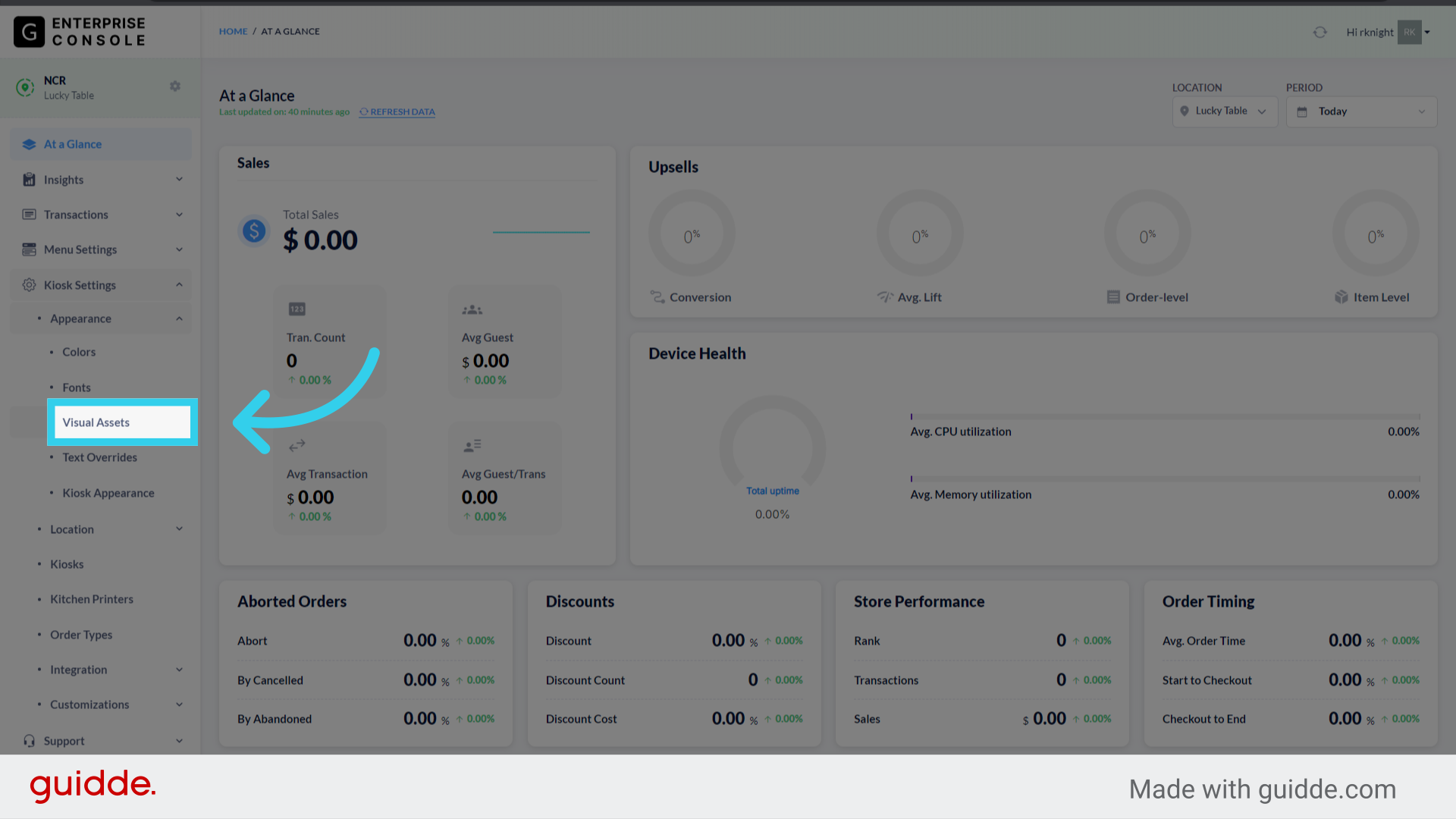Expand the Location submenu chevron

[x=180, y=529]
